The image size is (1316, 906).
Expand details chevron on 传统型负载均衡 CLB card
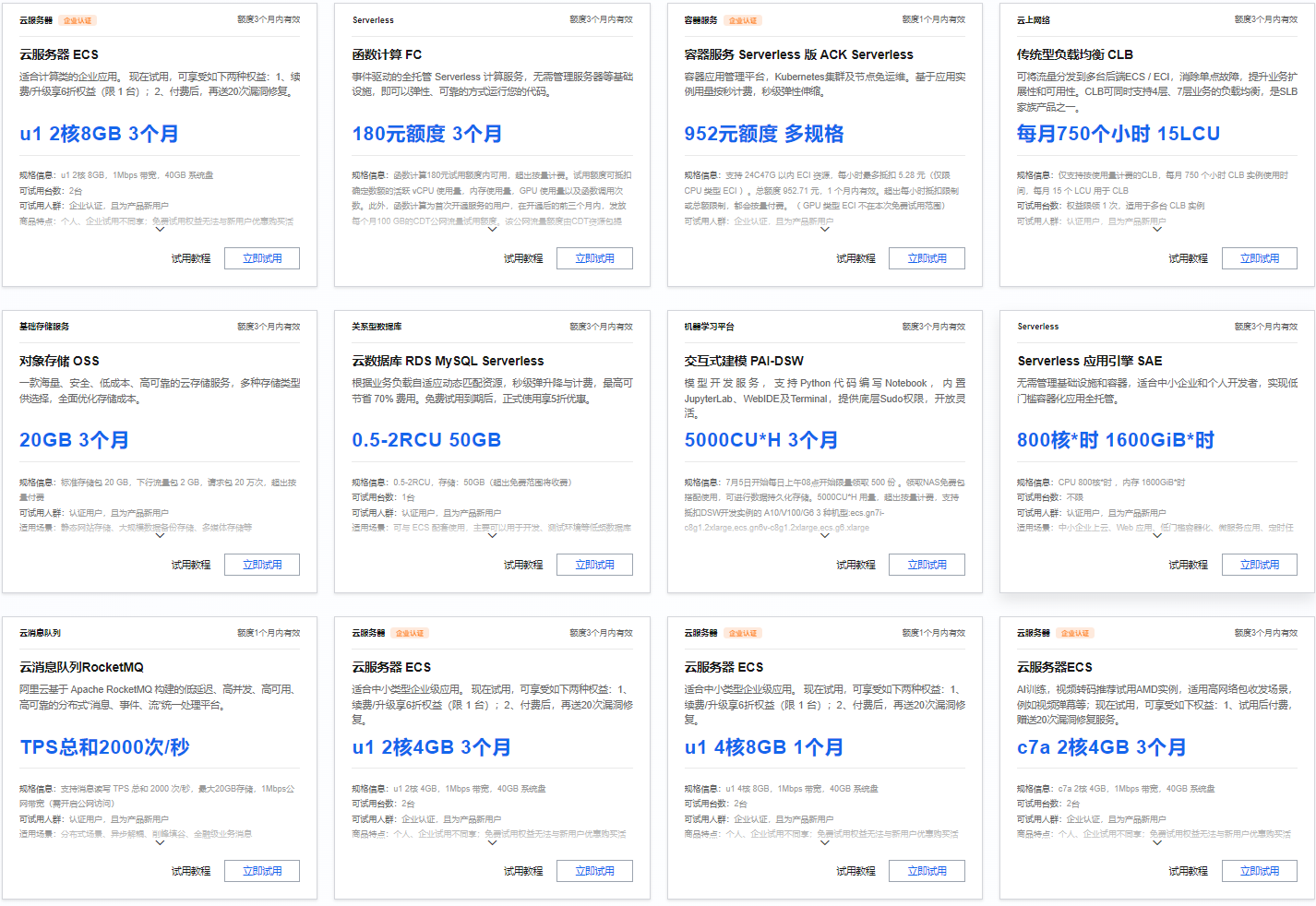click(1157, 230)
